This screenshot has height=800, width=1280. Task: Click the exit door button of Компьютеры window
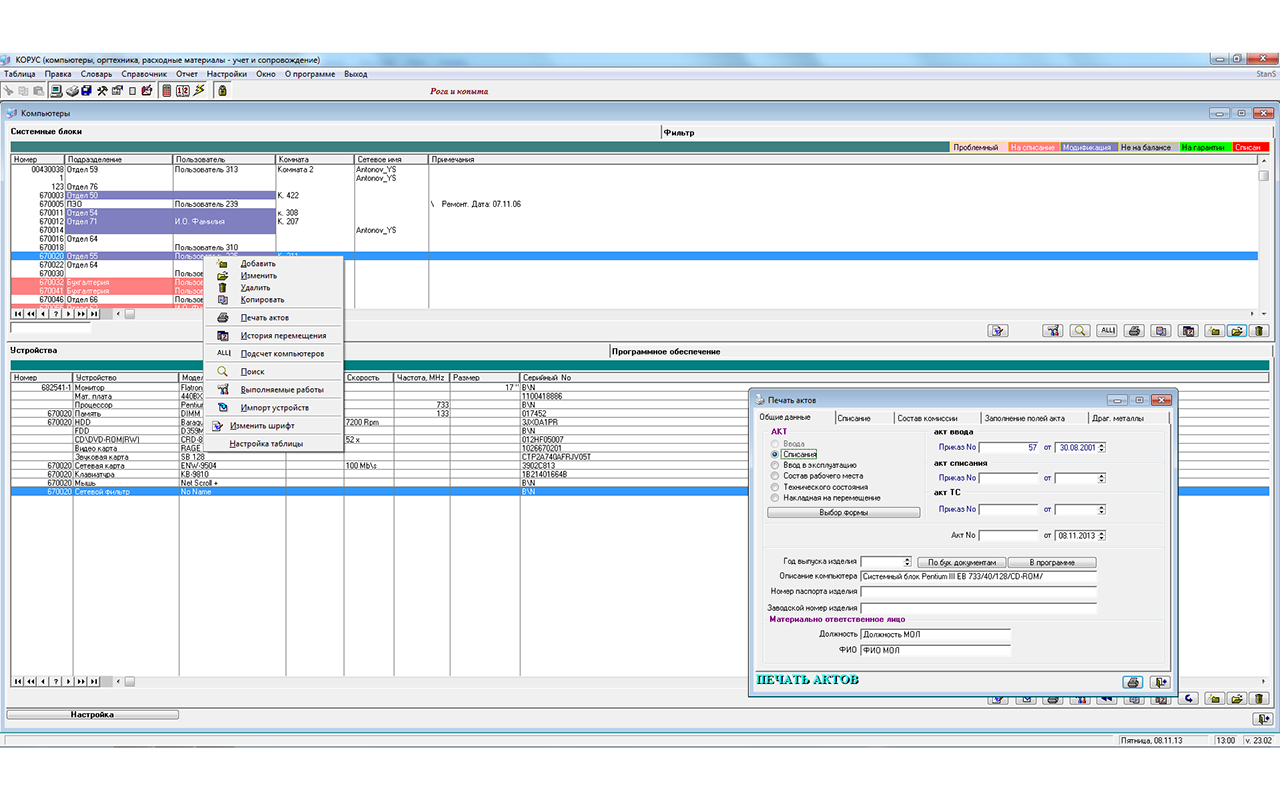1262,718
